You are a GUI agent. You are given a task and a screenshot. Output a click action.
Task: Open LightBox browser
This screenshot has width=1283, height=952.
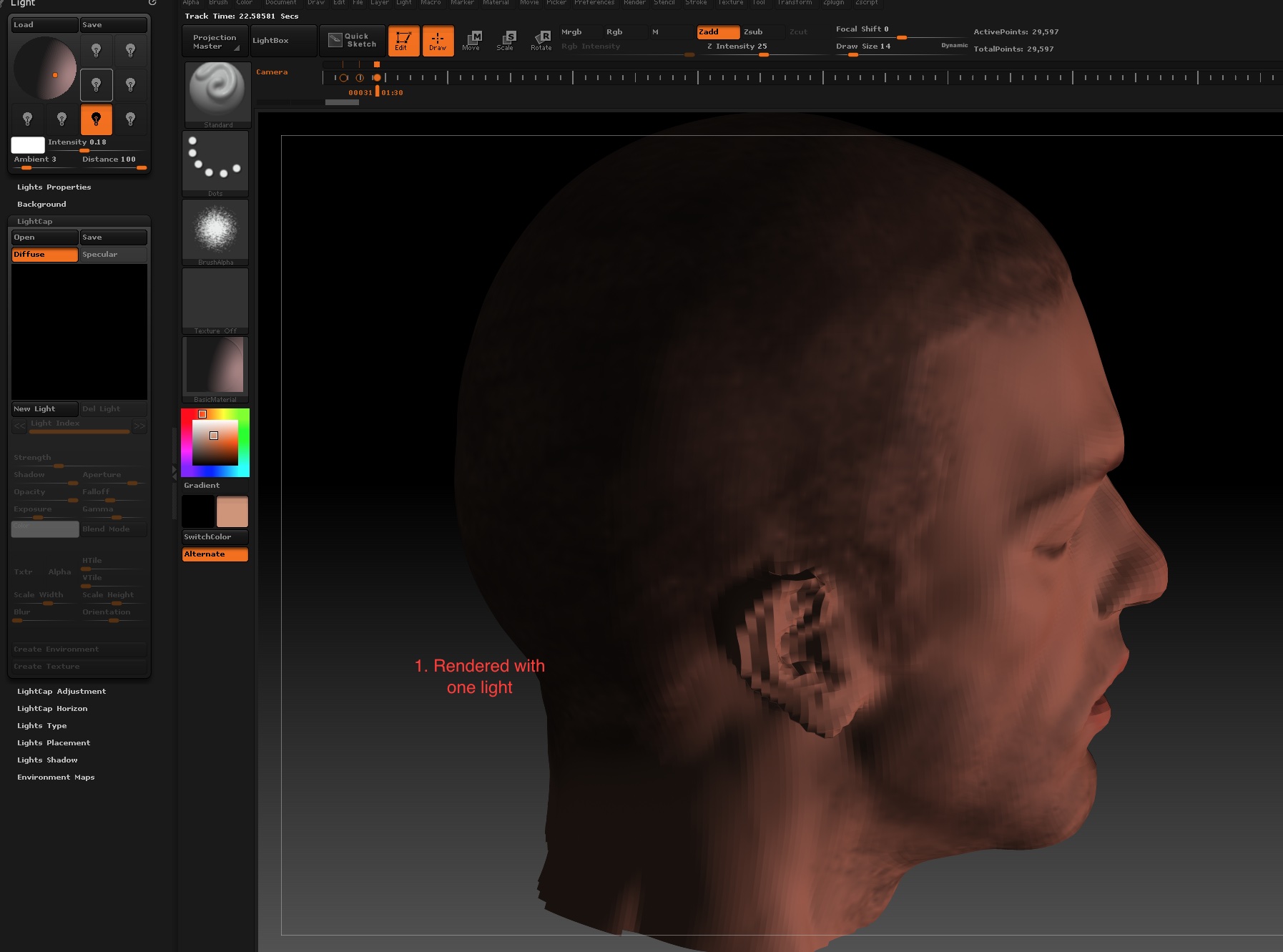[x=283, y=41]
